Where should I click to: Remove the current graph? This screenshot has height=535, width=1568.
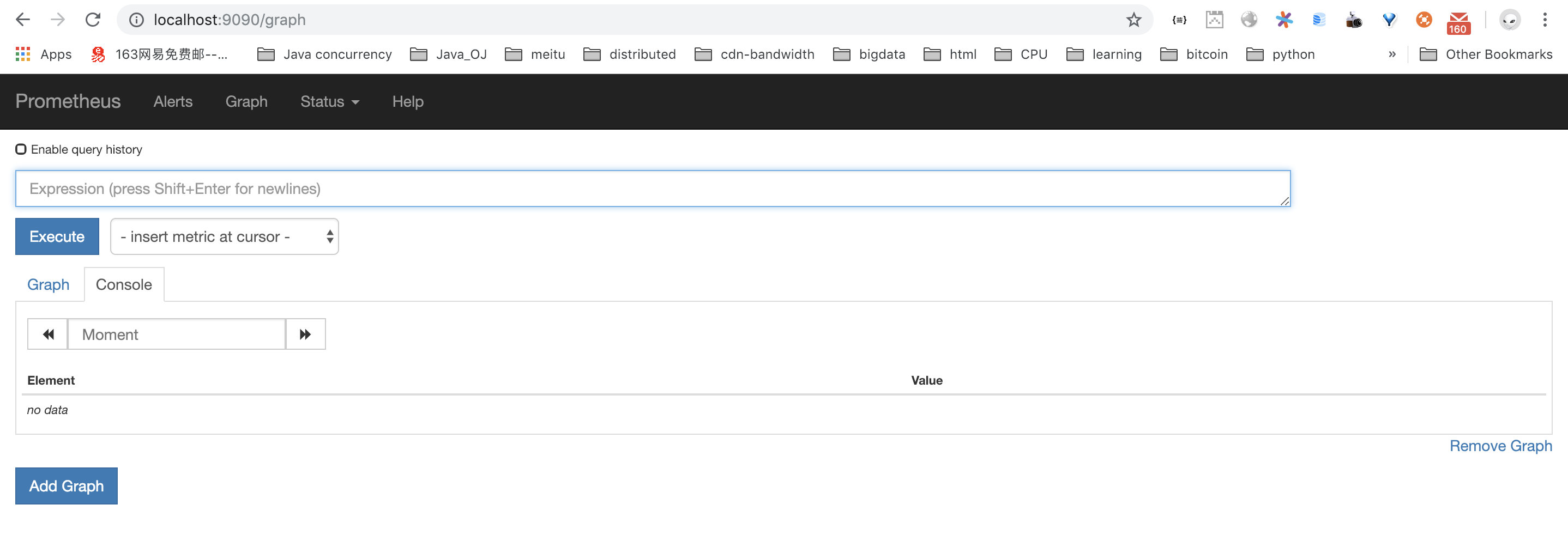coord(1500,446)
